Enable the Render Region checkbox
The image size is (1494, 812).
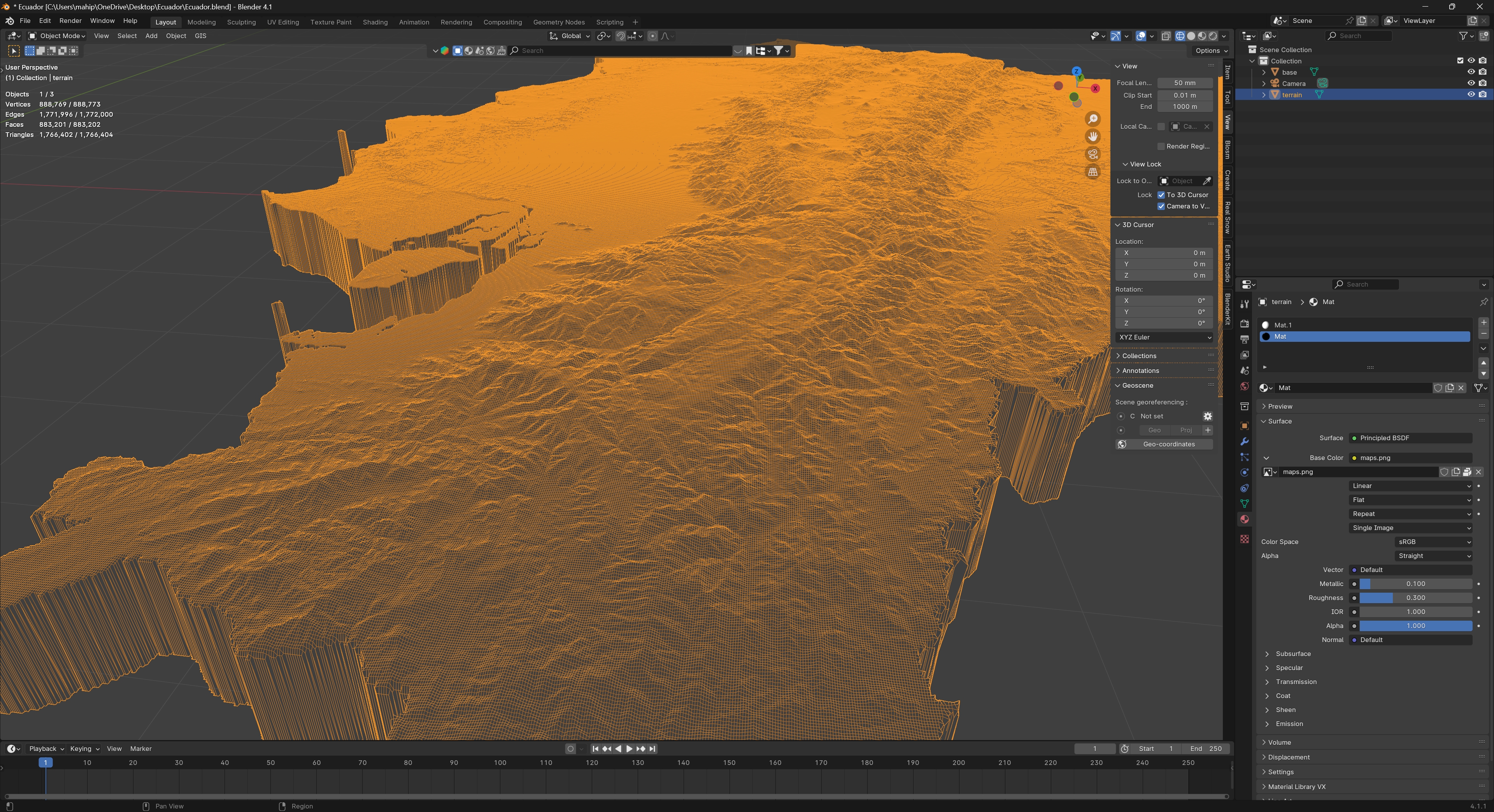[1161, 146]
